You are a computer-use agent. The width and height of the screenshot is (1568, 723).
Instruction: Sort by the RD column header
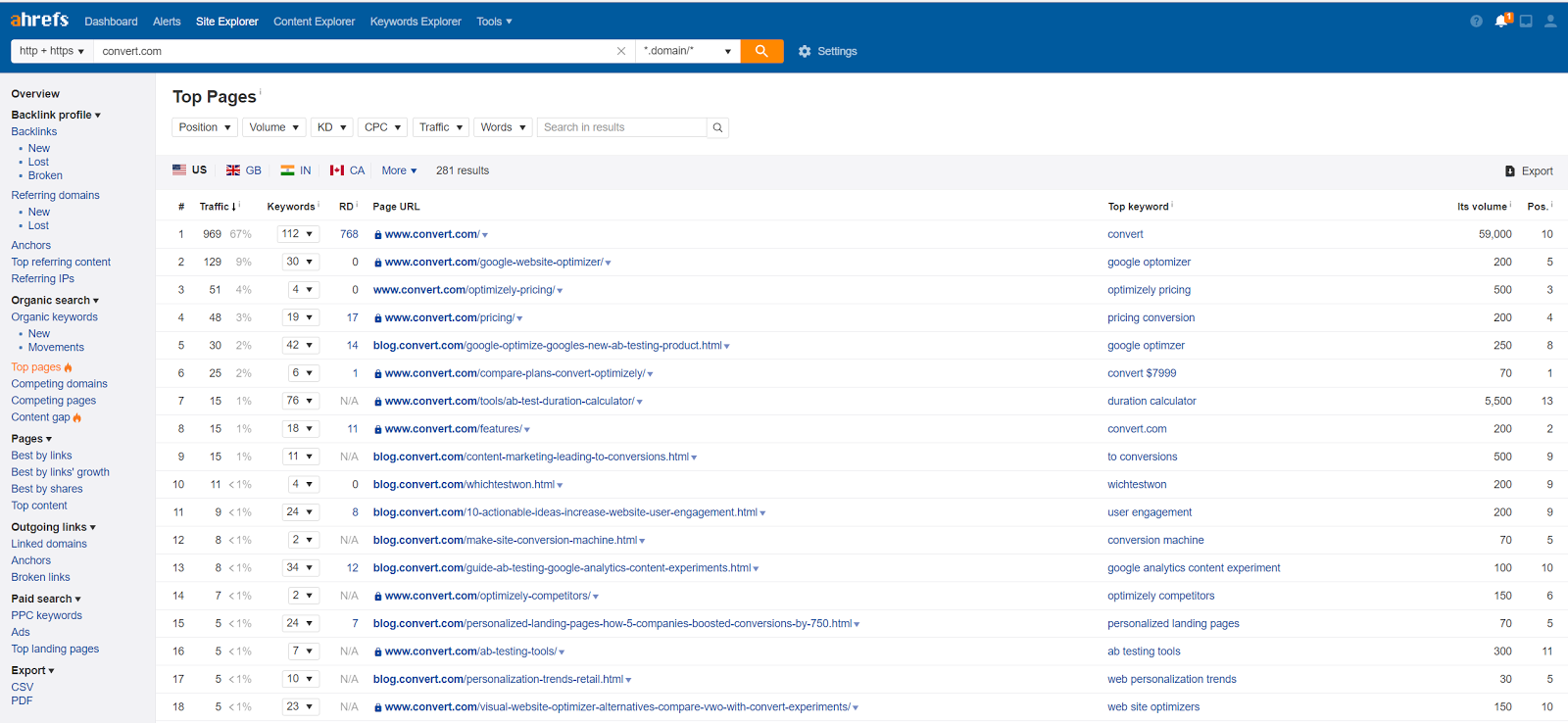pyautogui.click(x=346, y=207)
